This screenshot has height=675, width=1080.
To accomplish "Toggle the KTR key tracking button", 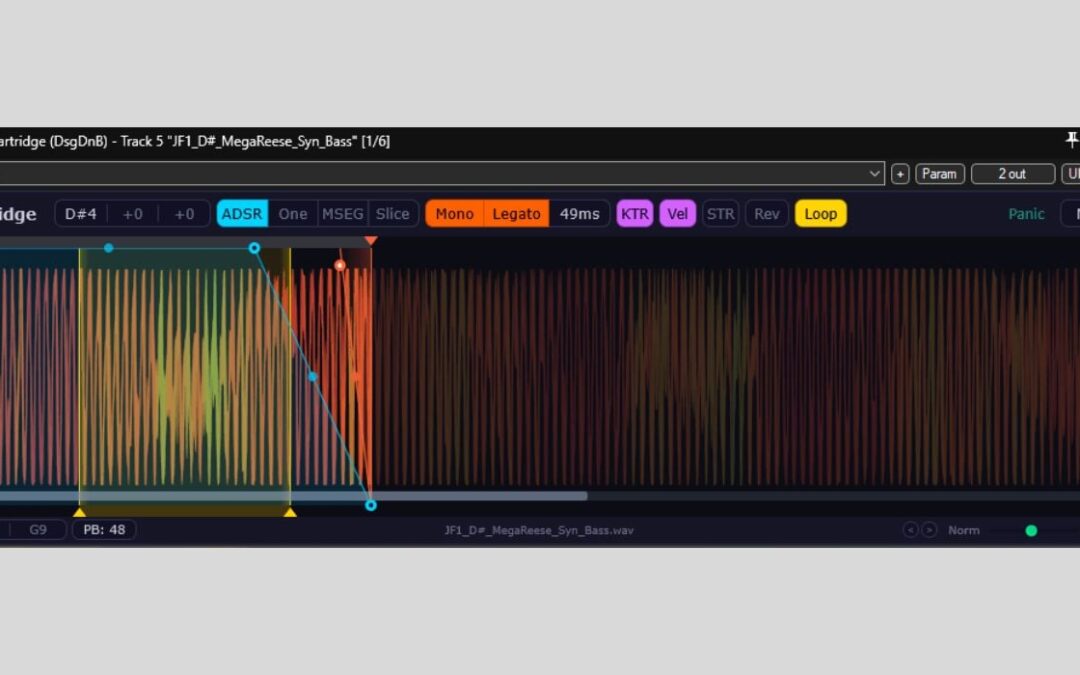I will pyautogui.click(x=634, y=214).
